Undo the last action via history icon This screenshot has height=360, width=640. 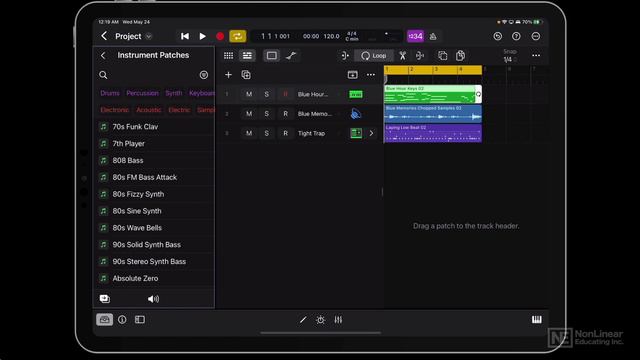click(498, 36)
